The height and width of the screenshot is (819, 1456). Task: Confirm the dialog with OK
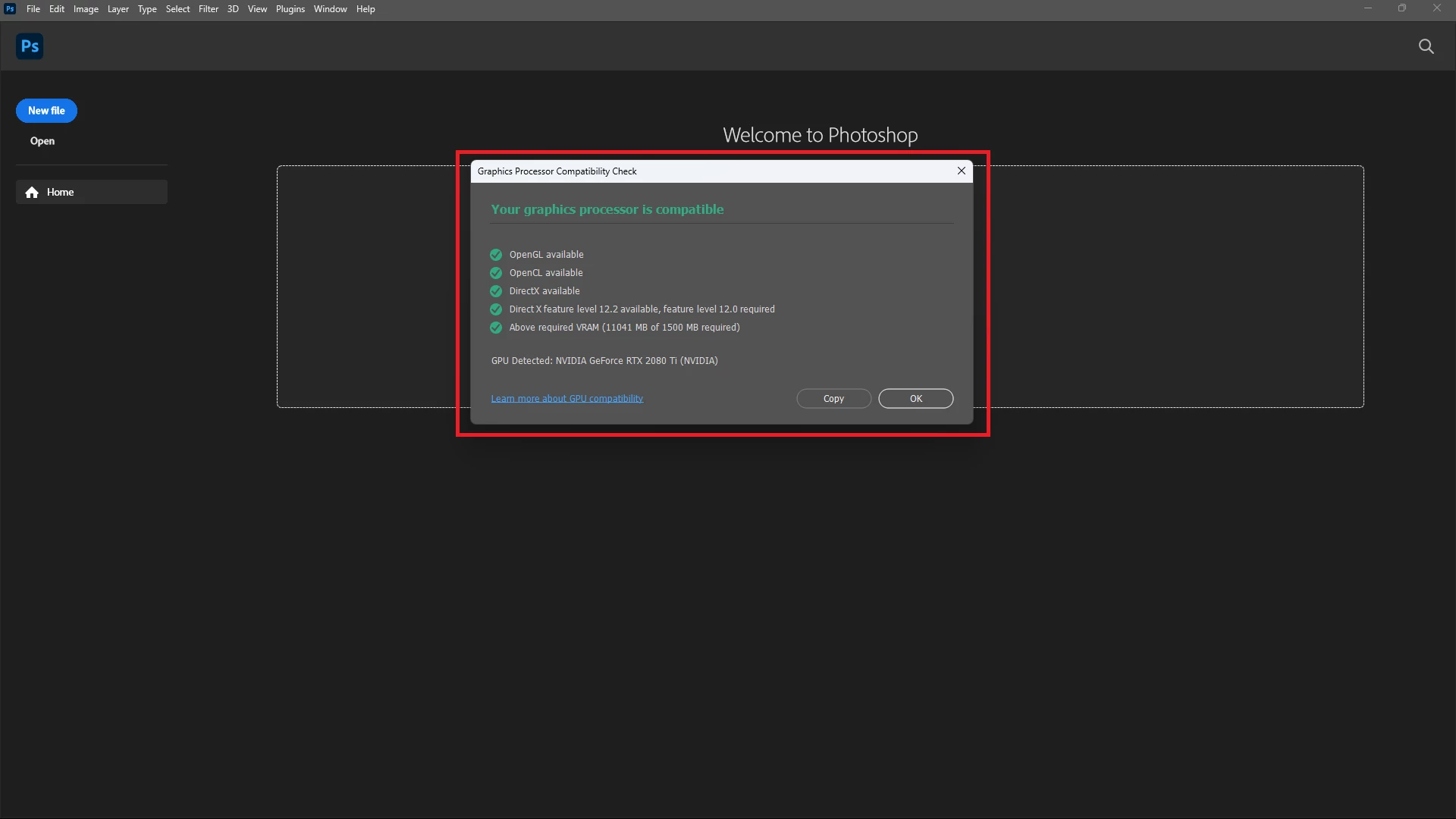[x=915, y=399]
